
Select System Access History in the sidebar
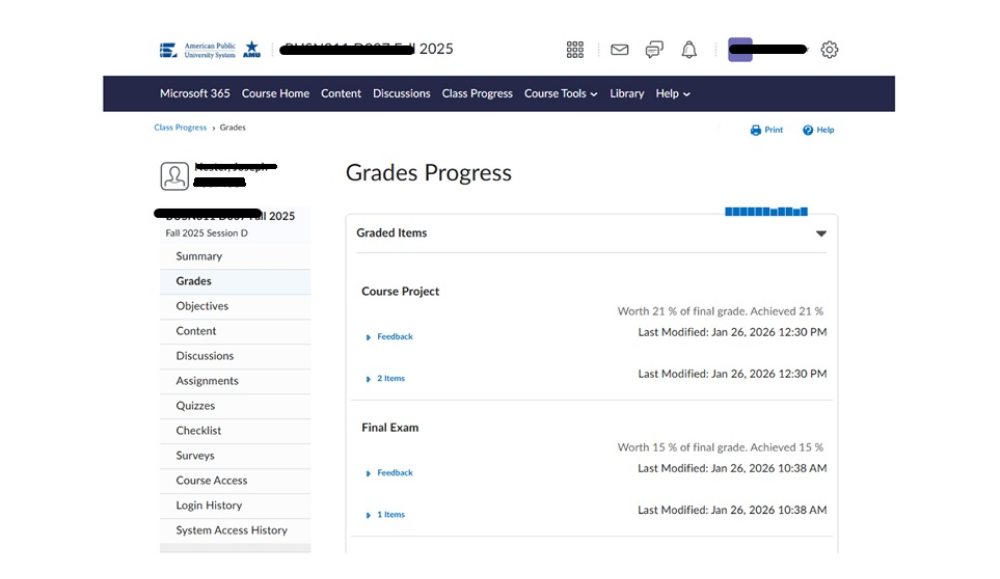point(235,530)
